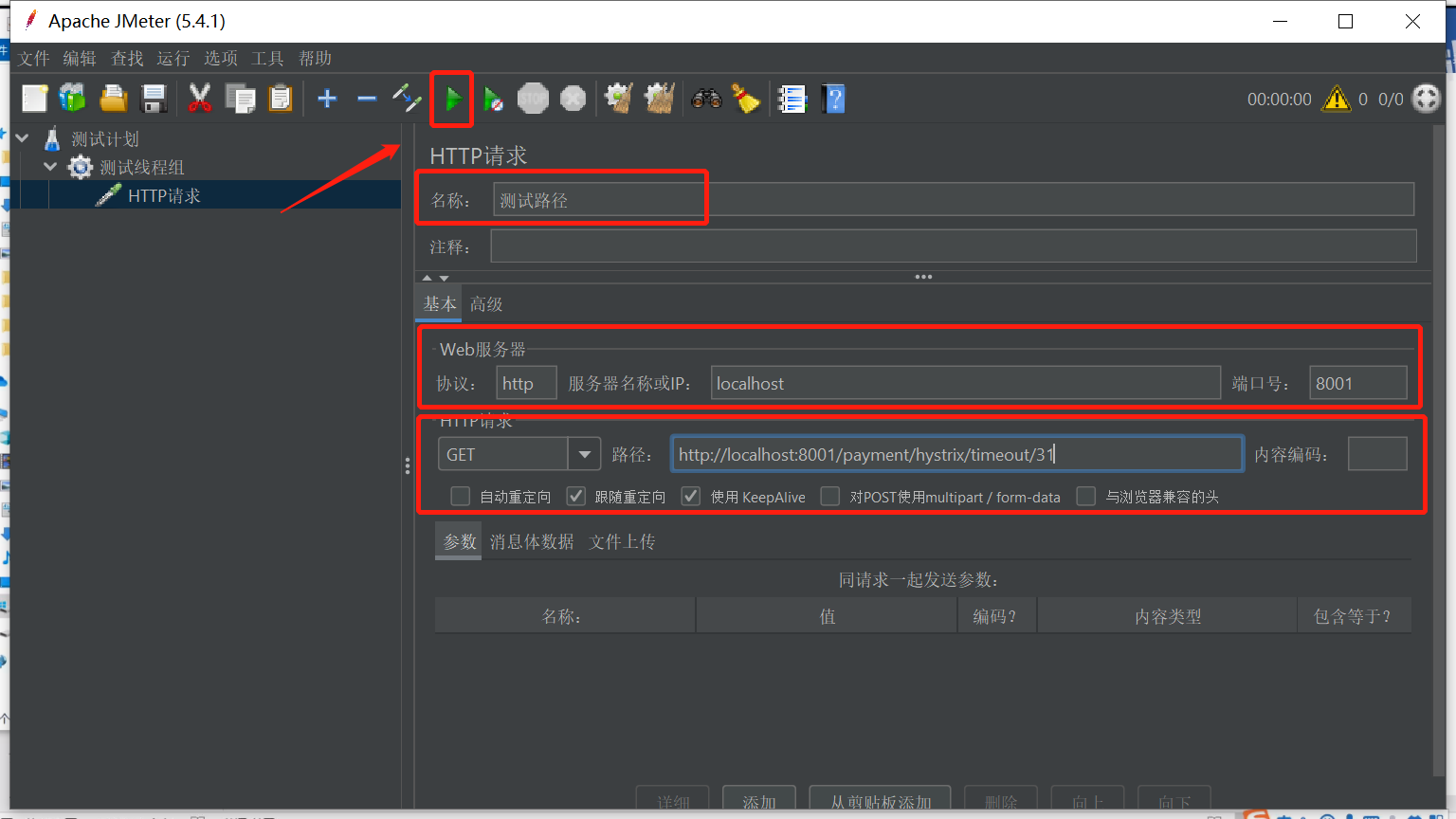
Task: Click the grey Stop sign icon
Action: [533, 99]
